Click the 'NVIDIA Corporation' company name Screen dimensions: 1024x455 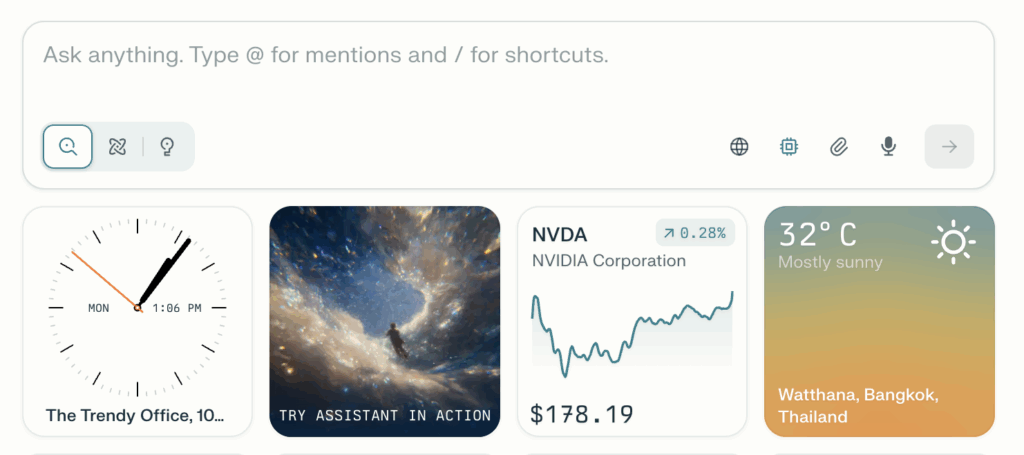609,261
